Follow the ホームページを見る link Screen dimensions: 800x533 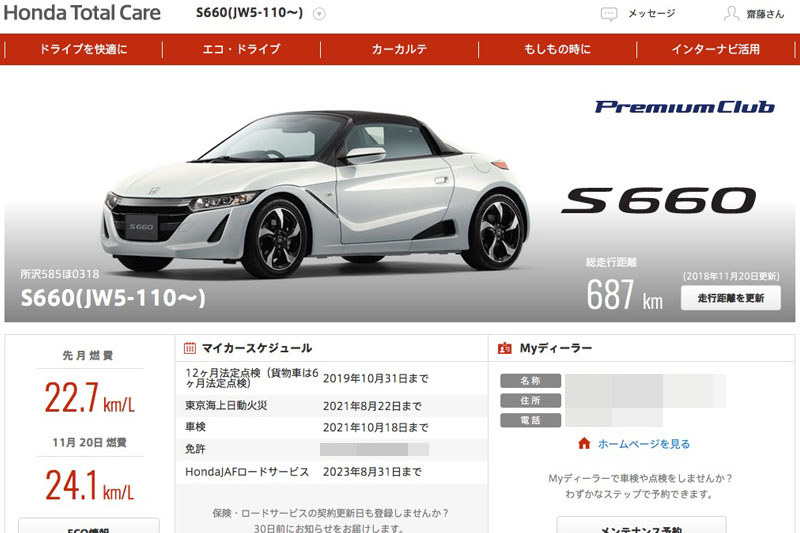click(644, 444)
